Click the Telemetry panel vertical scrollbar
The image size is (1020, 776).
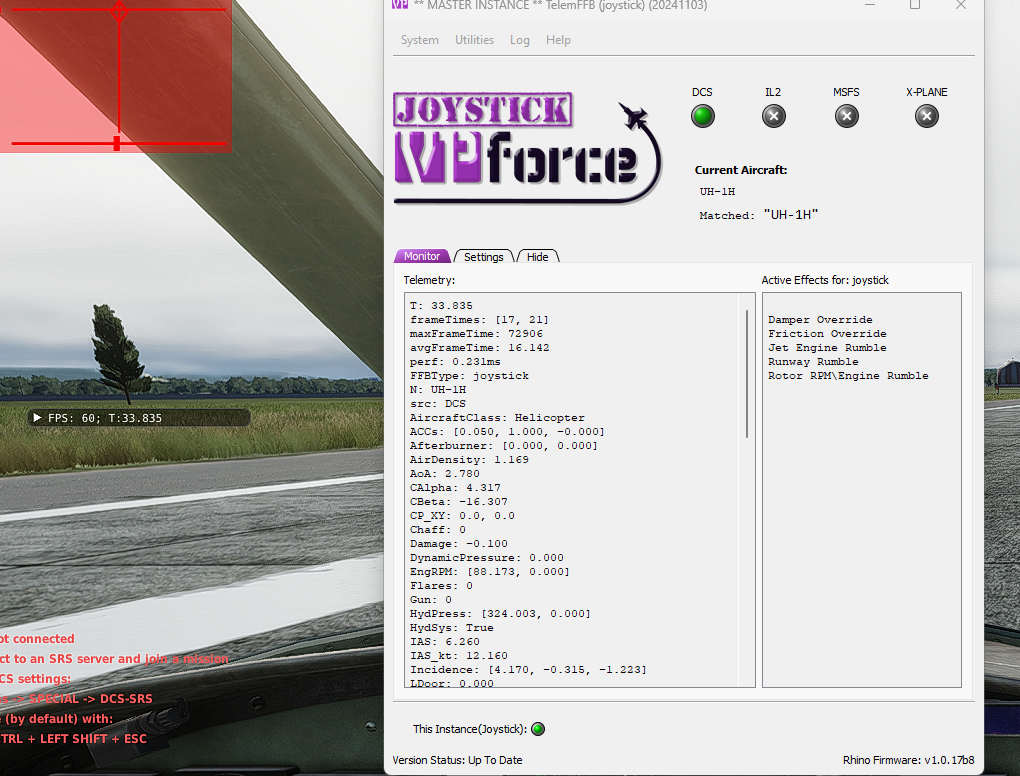747,373
